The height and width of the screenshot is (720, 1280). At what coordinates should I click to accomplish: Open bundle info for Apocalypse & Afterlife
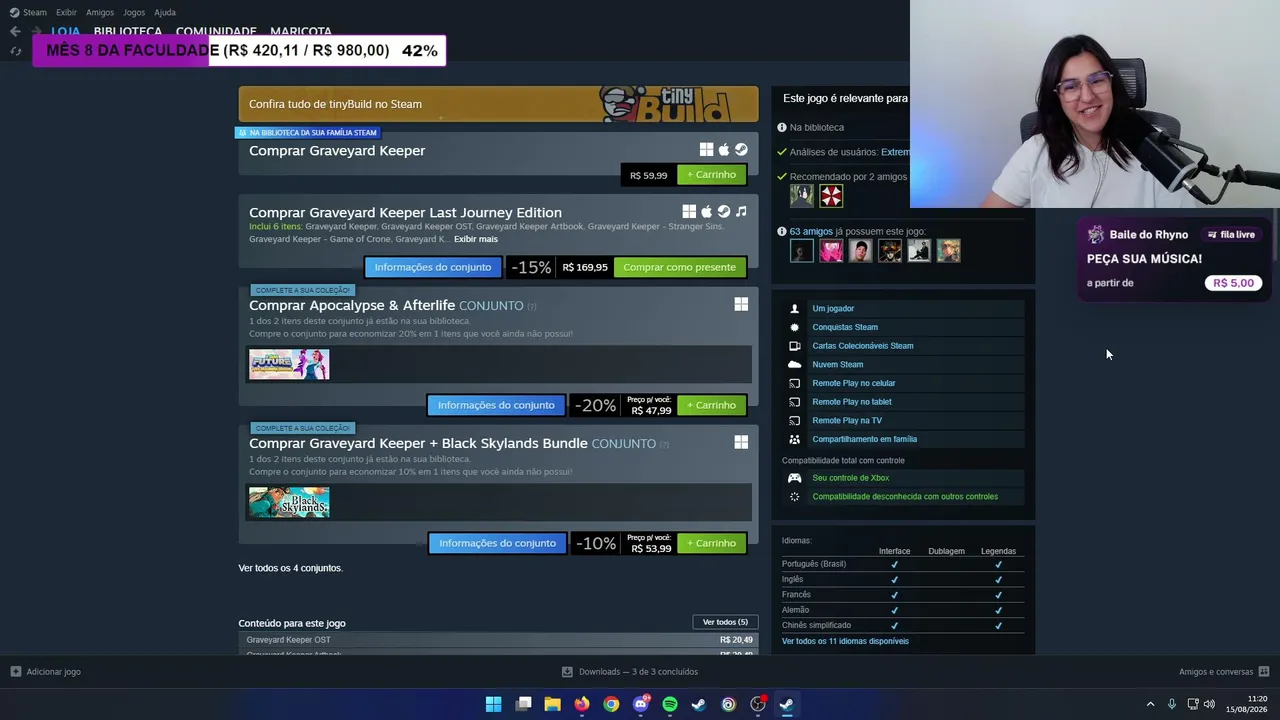point(496,405)
